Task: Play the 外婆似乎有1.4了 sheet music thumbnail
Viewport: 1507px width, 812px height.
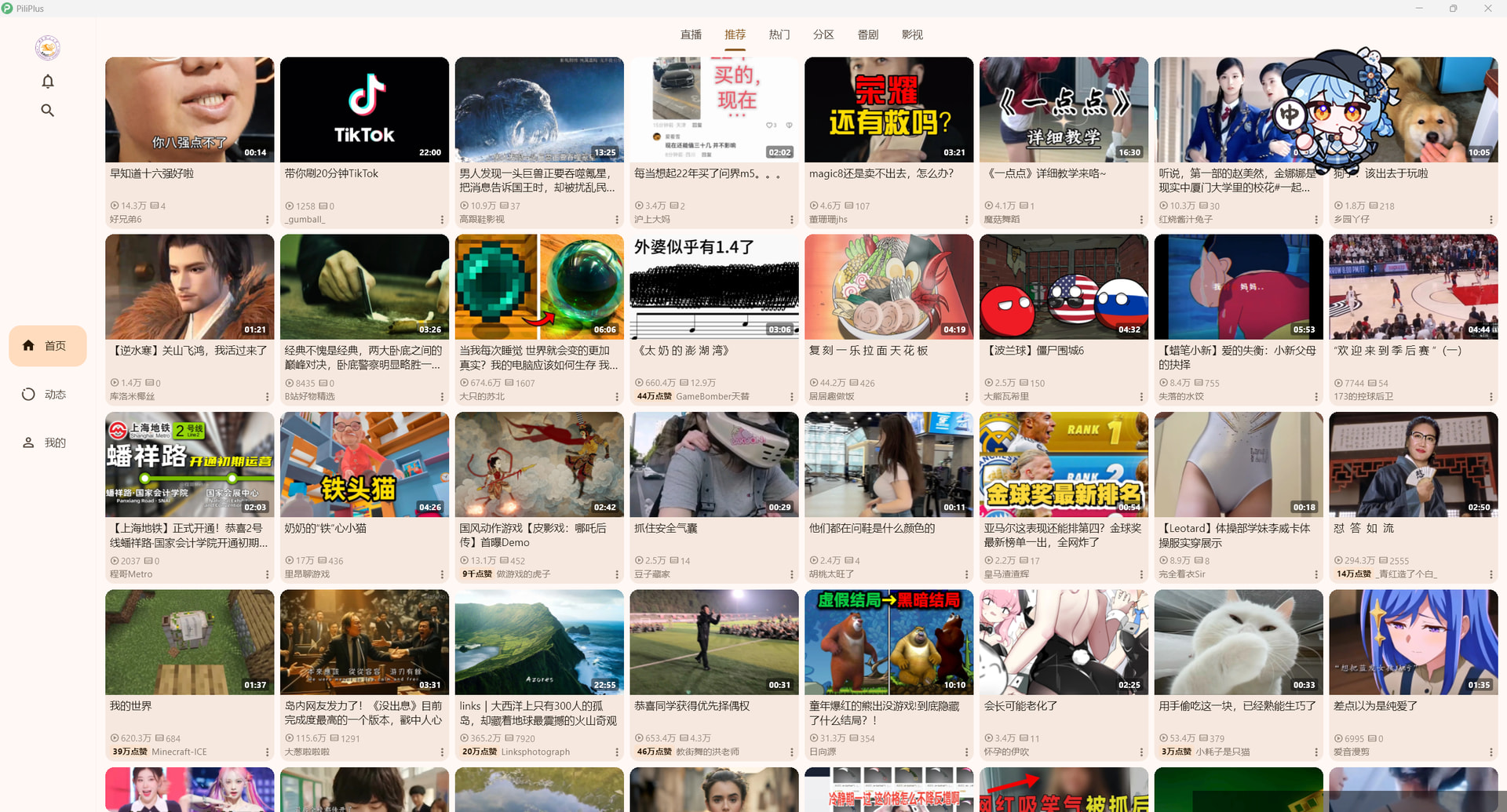Action: pyautogui.click(x=713, y=287)
